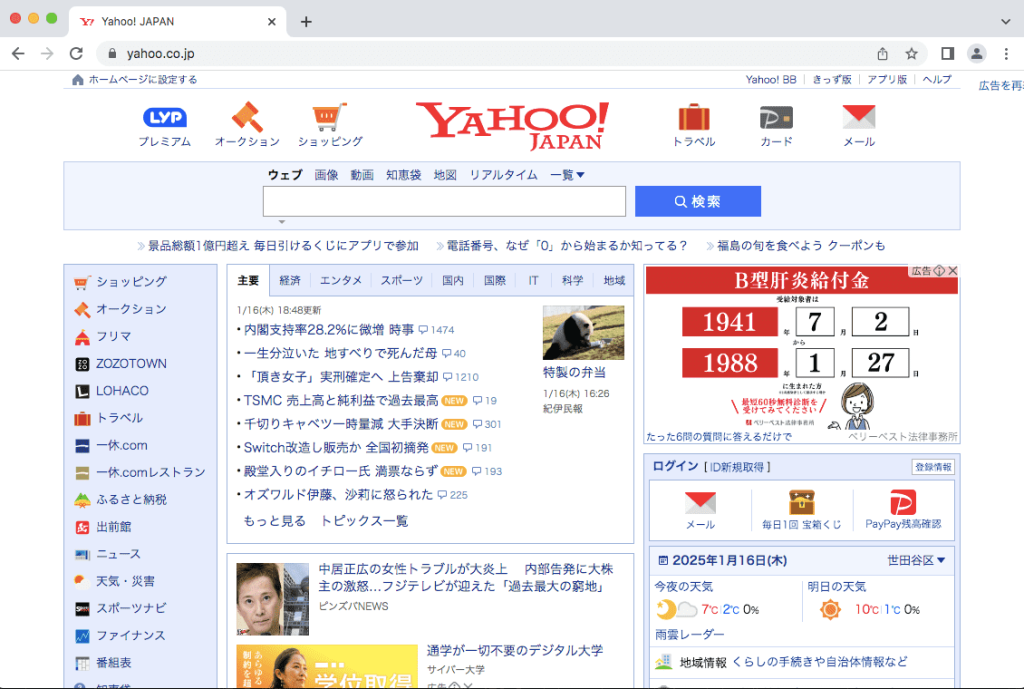
Task: Open LYP Premium icon
Action: click(x=165, y=118)
